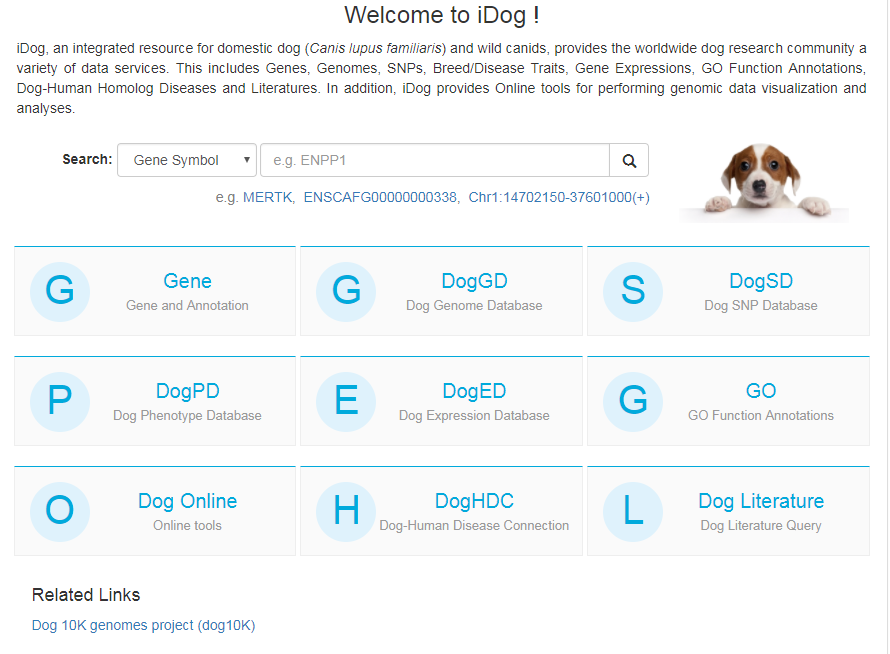Click the circular G icon beside GO
890x654 pixels.
pos(633,401)
